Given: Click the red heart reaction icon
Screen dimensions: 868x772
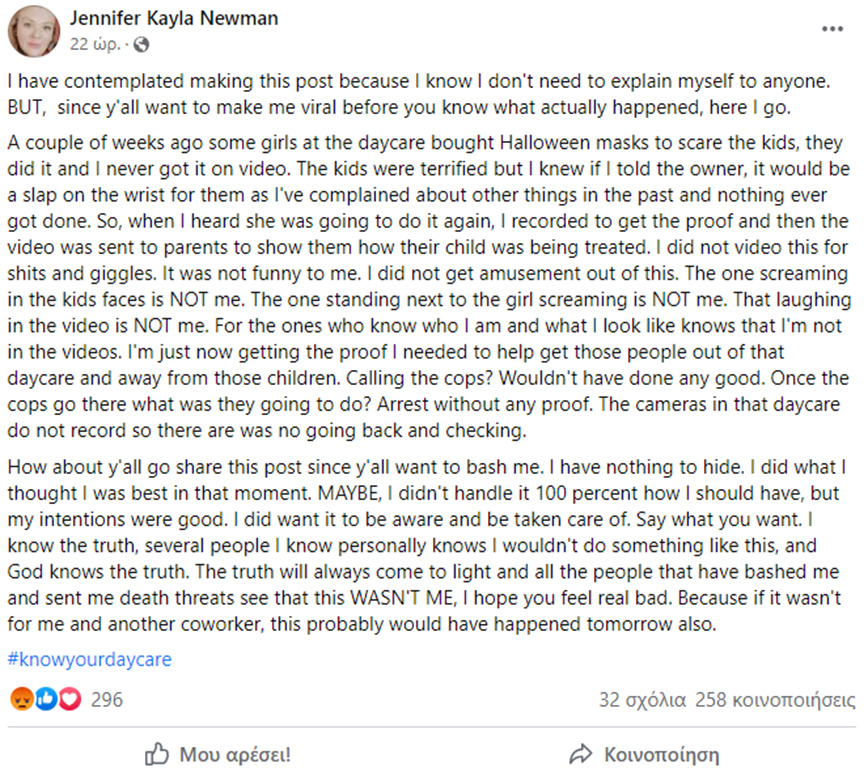Looking at the screenshot, I should pyautogui.click(x=69, y=700).
